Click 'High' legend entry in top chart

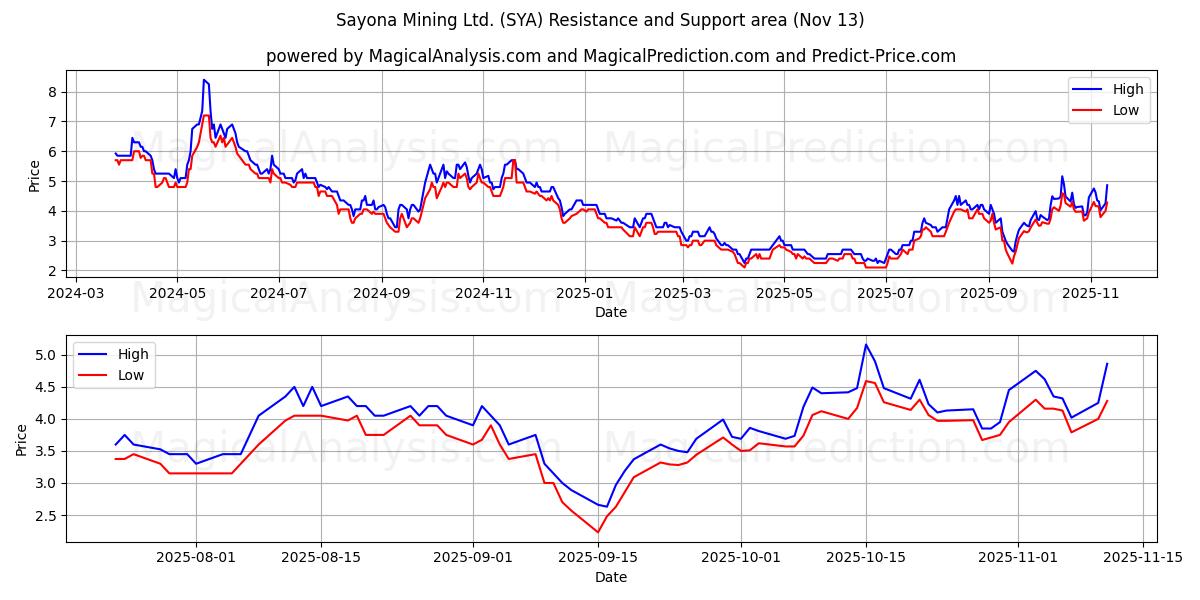1128,89
